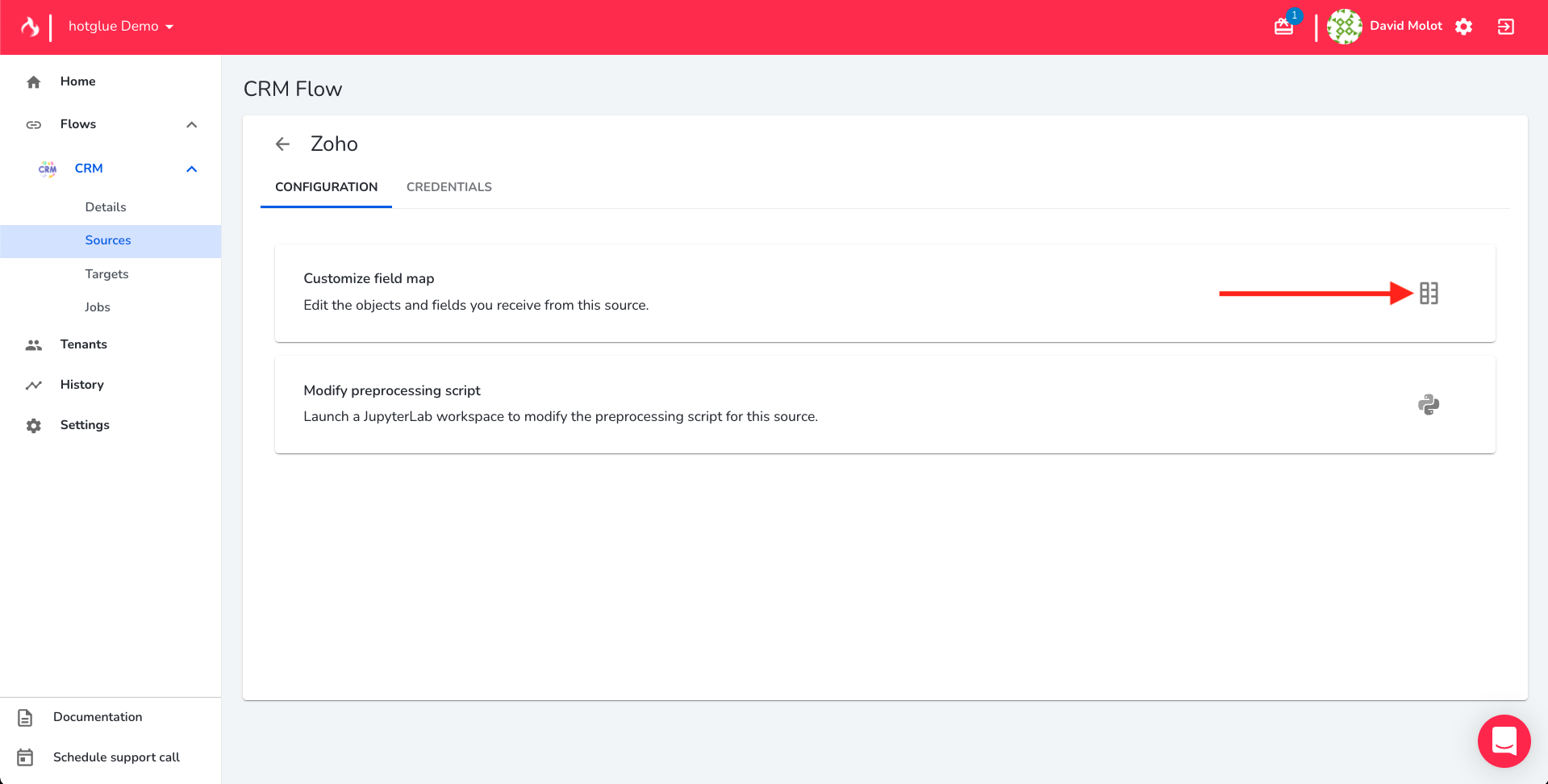Open the hotglue Demo environment dropdown

click(121, 27)
